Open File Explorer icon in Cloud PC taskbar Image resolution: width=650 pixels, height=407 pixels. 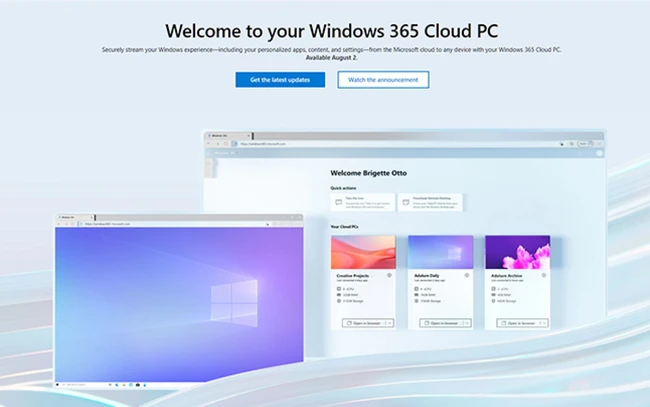124,385
